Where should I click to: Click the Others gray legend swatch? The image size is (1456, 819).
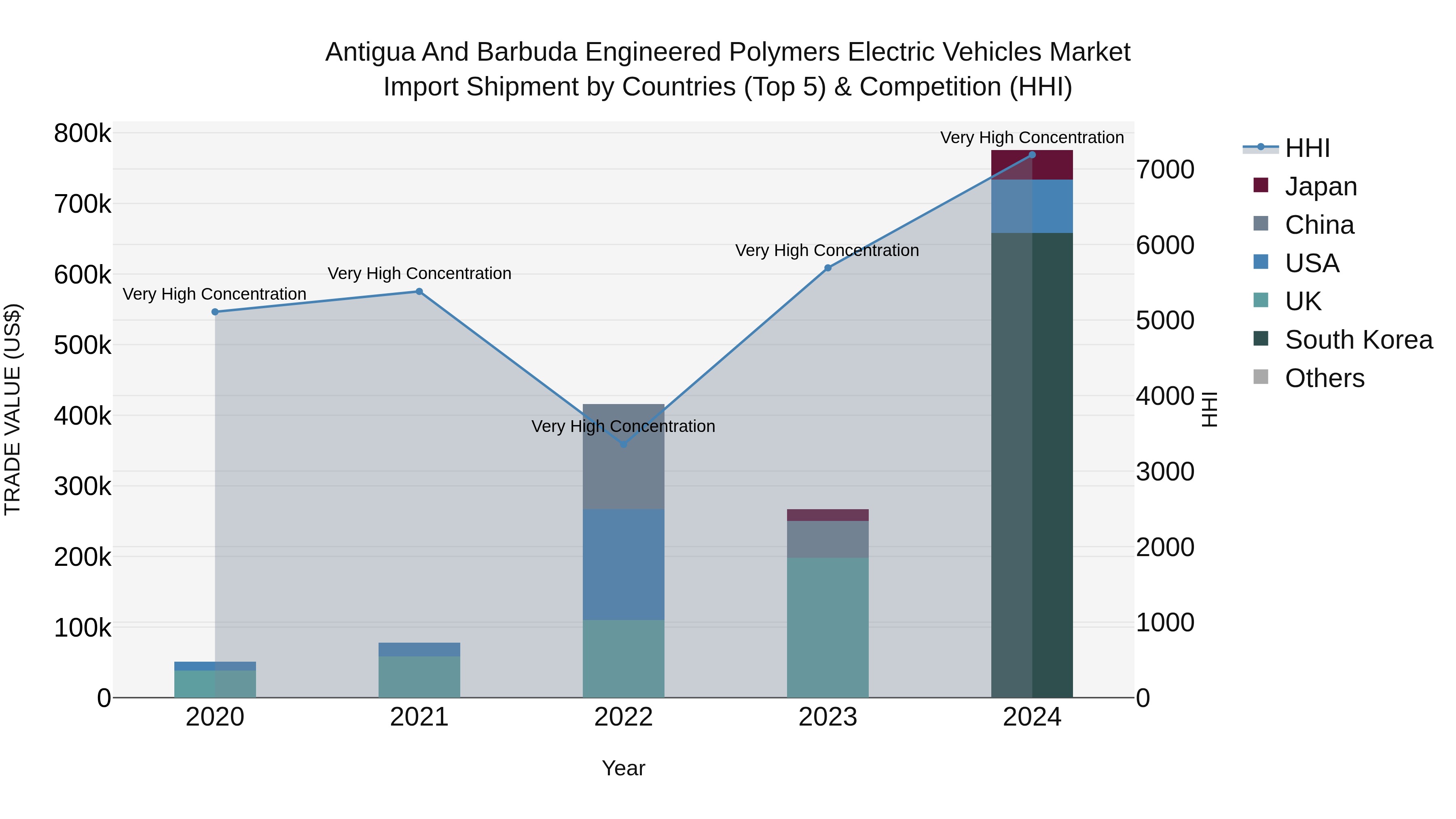pyautogui.click(x=1260, y=377)
